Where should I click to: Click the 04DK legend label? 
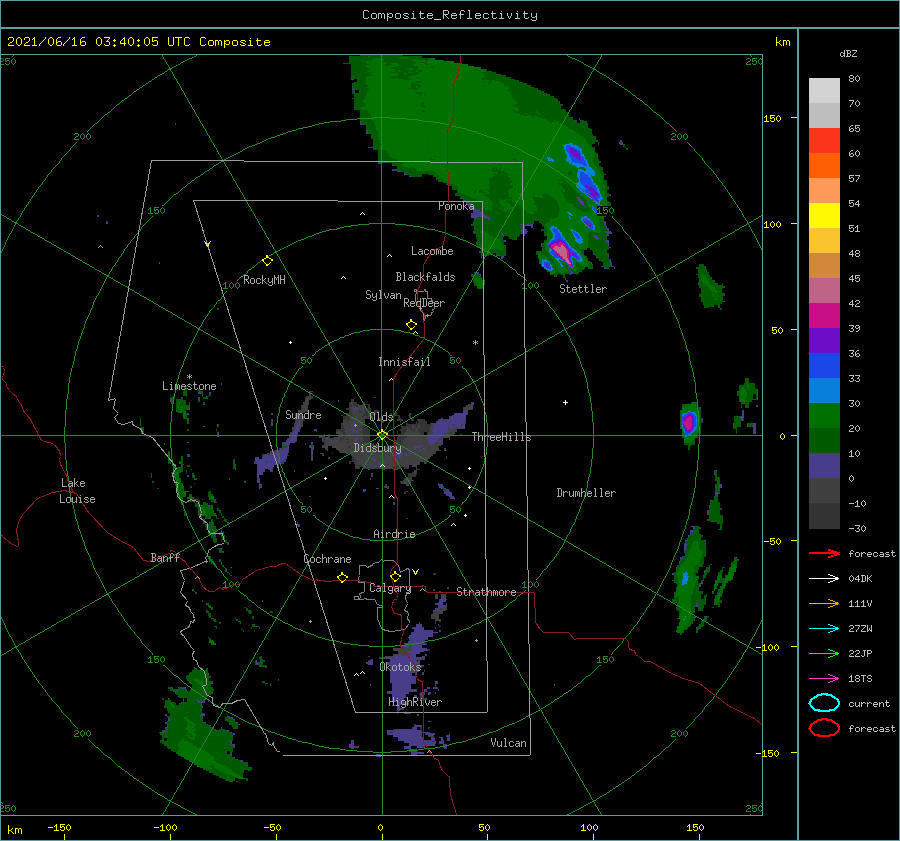[x=860, y=579]
